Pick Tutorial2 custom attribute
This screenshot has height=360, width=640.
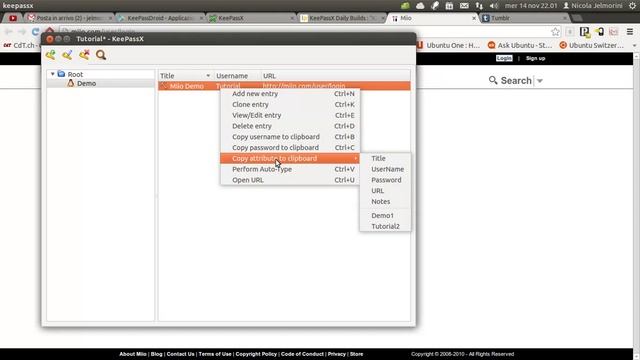click(x=385, y=226)
